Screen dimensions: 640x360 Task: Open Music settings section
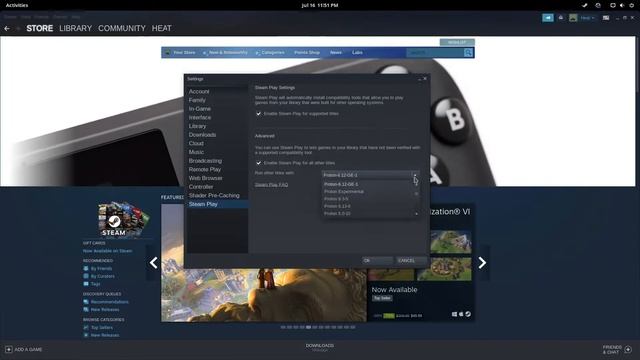pyautogui.click(x=196, y=152)
